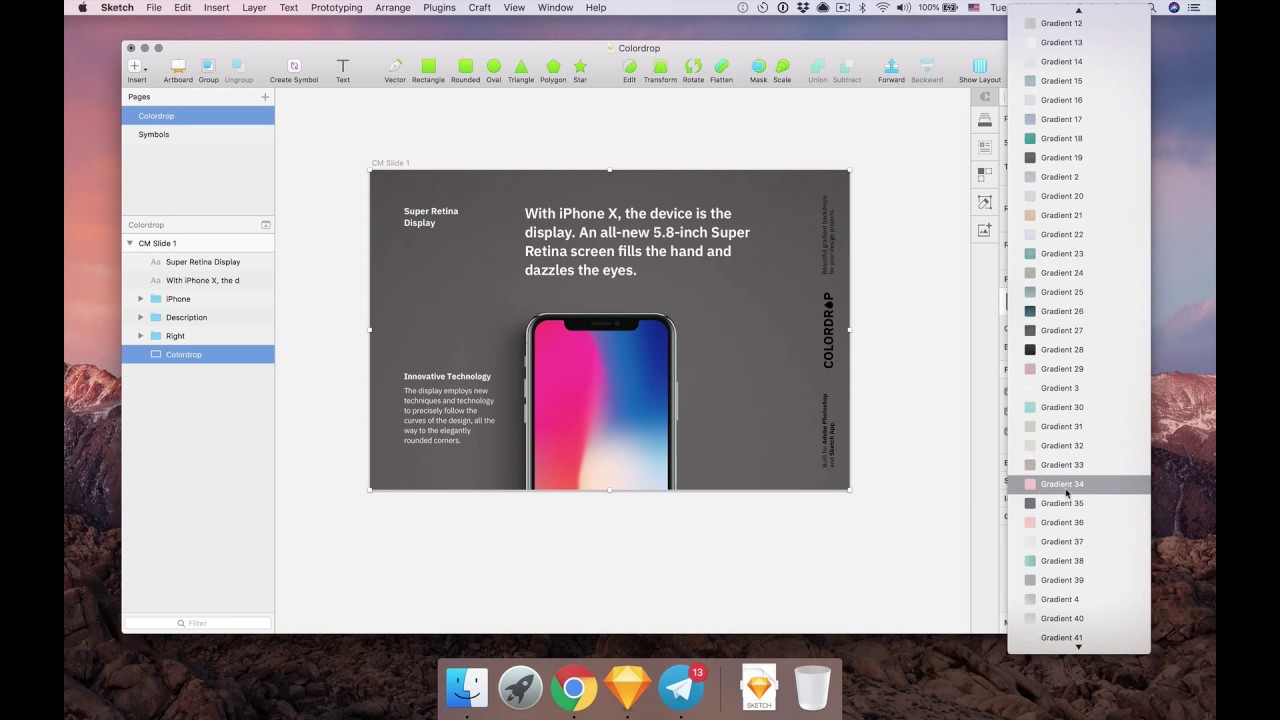Click the layer Filter search field
1280x720 pixels.
[x=198, y=623]
